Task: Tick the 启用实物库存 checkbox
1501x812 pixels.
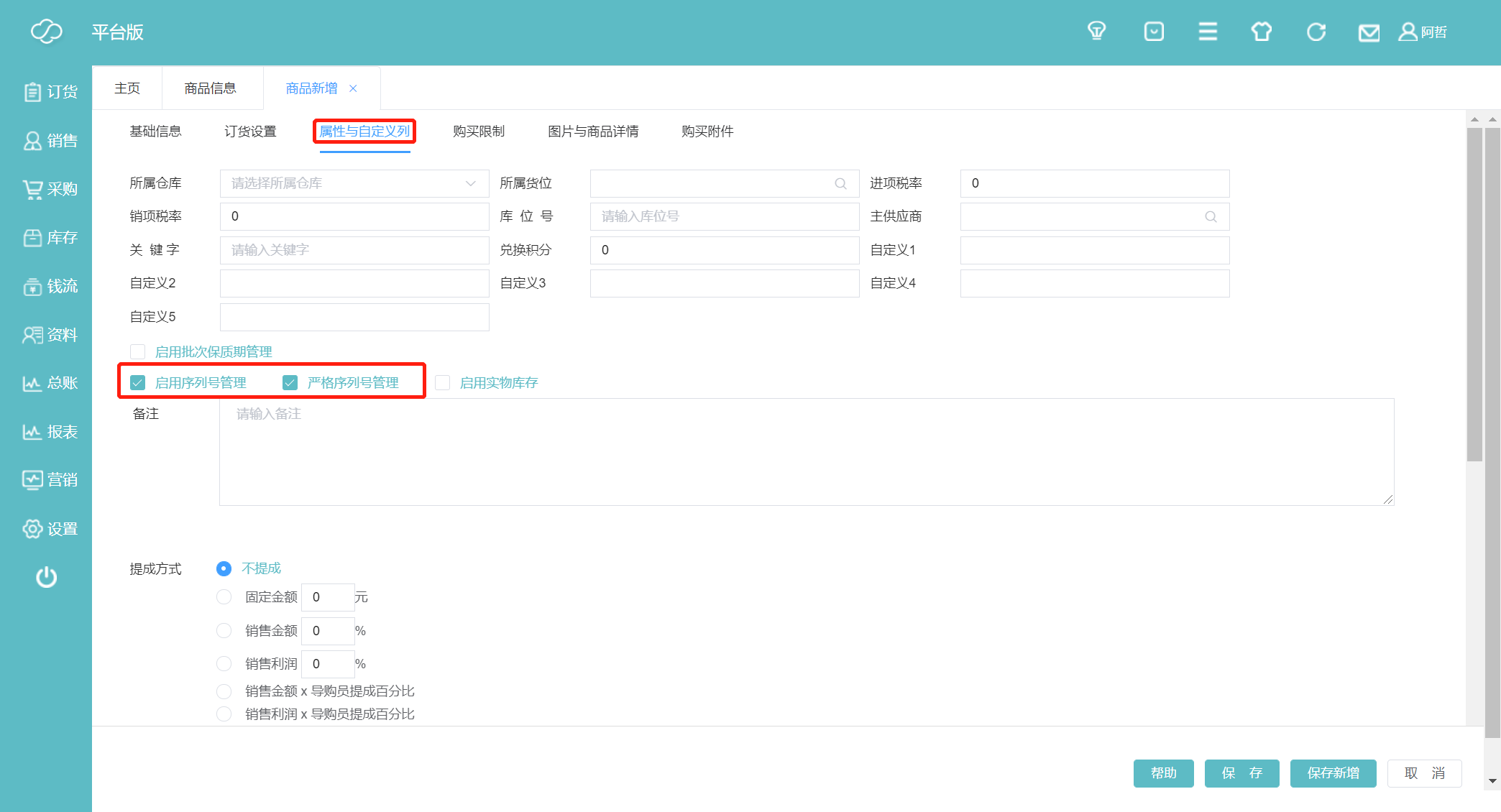Action: click(443, 383)
